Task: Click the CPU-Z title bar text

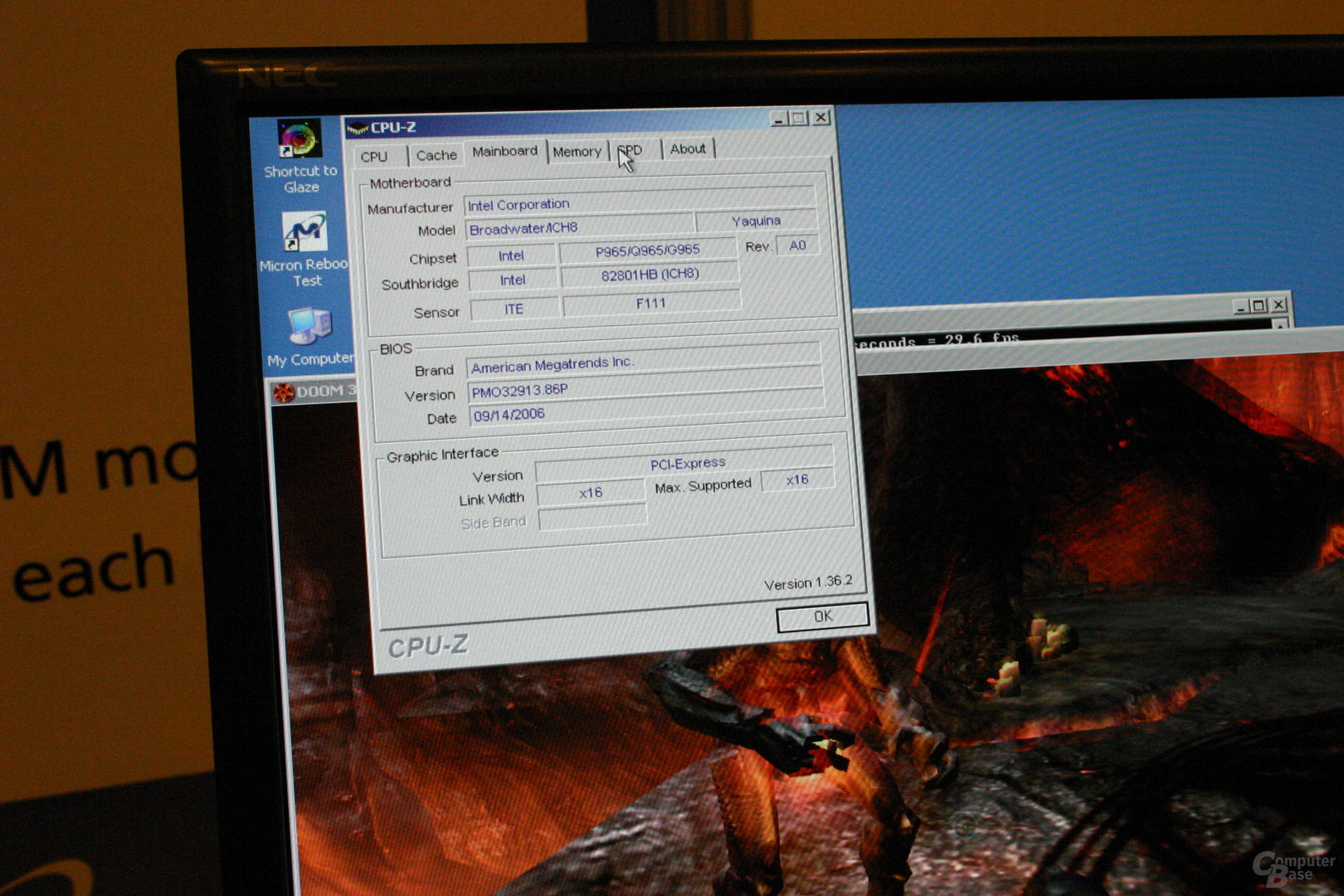Action: pos(393,127)
